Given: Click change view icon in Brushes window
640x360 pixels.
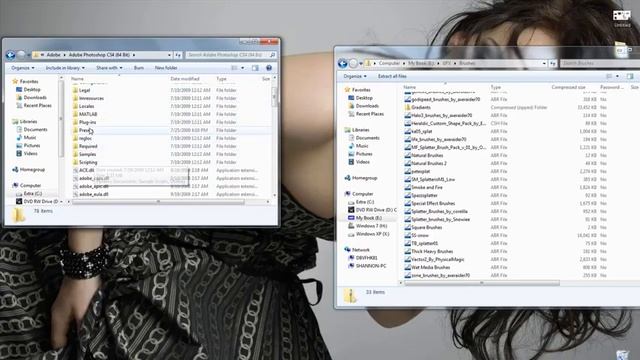Looking at the screenshot, I should pyautogui.click(x=609, y=76).
